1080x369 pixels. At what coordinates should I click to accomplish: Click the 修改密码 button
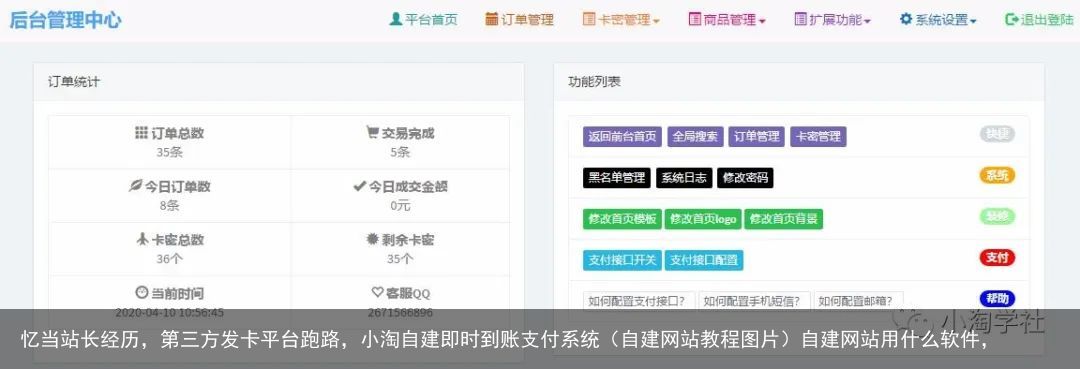[x=745, y=178]
